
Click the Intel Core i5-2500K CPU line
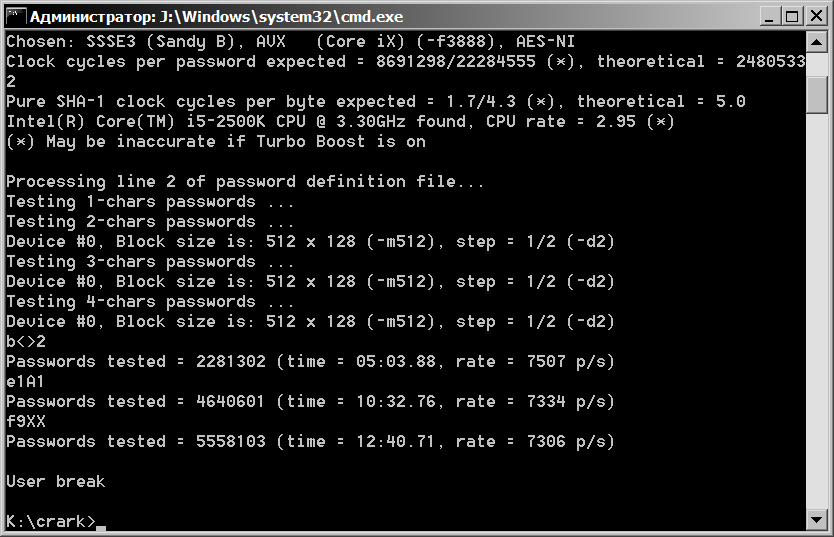coord(340,121)
